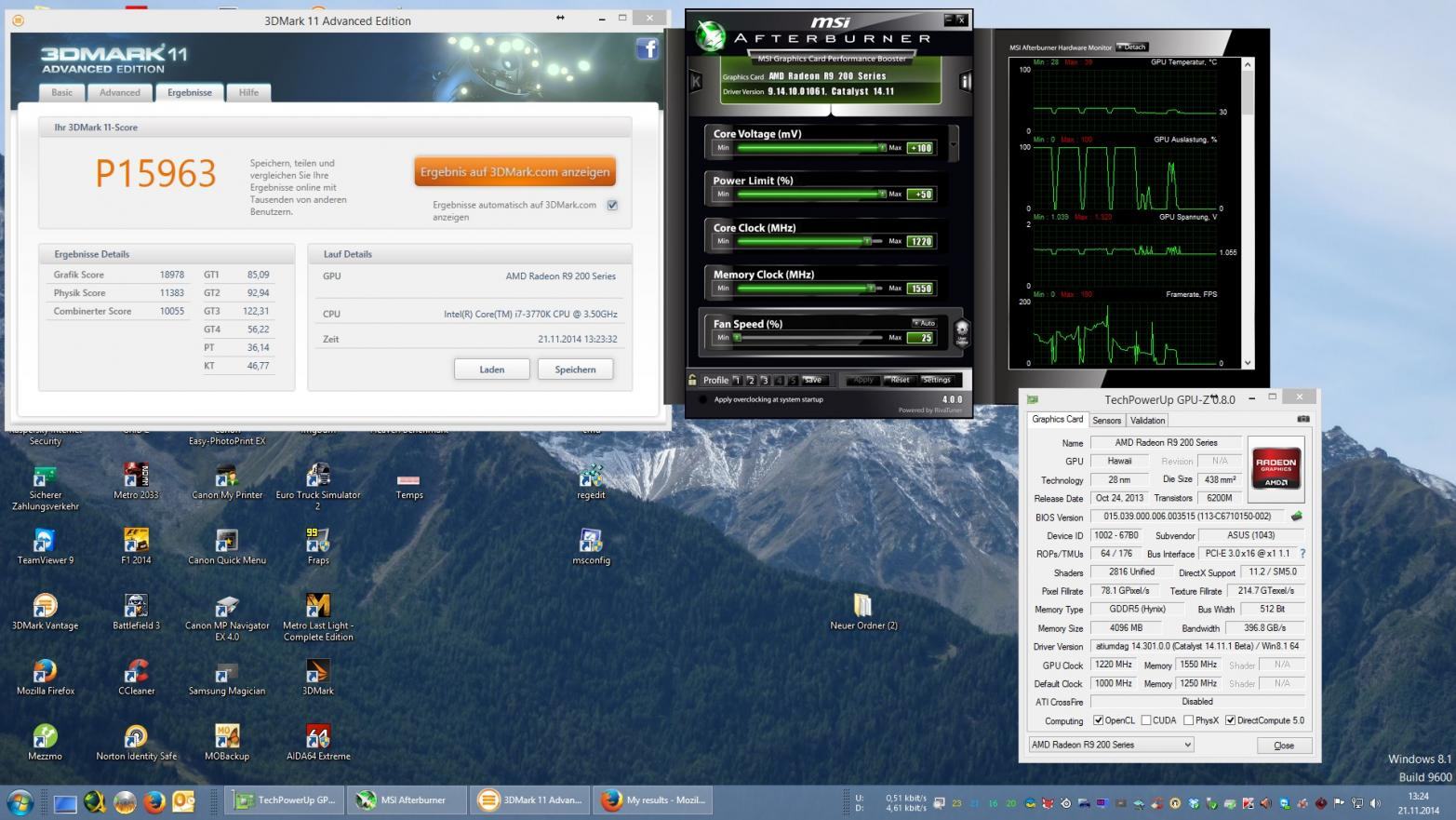Open Norton Identity Safe shortcut
The width and height of the screenshot is (1456, 820).
136,742
